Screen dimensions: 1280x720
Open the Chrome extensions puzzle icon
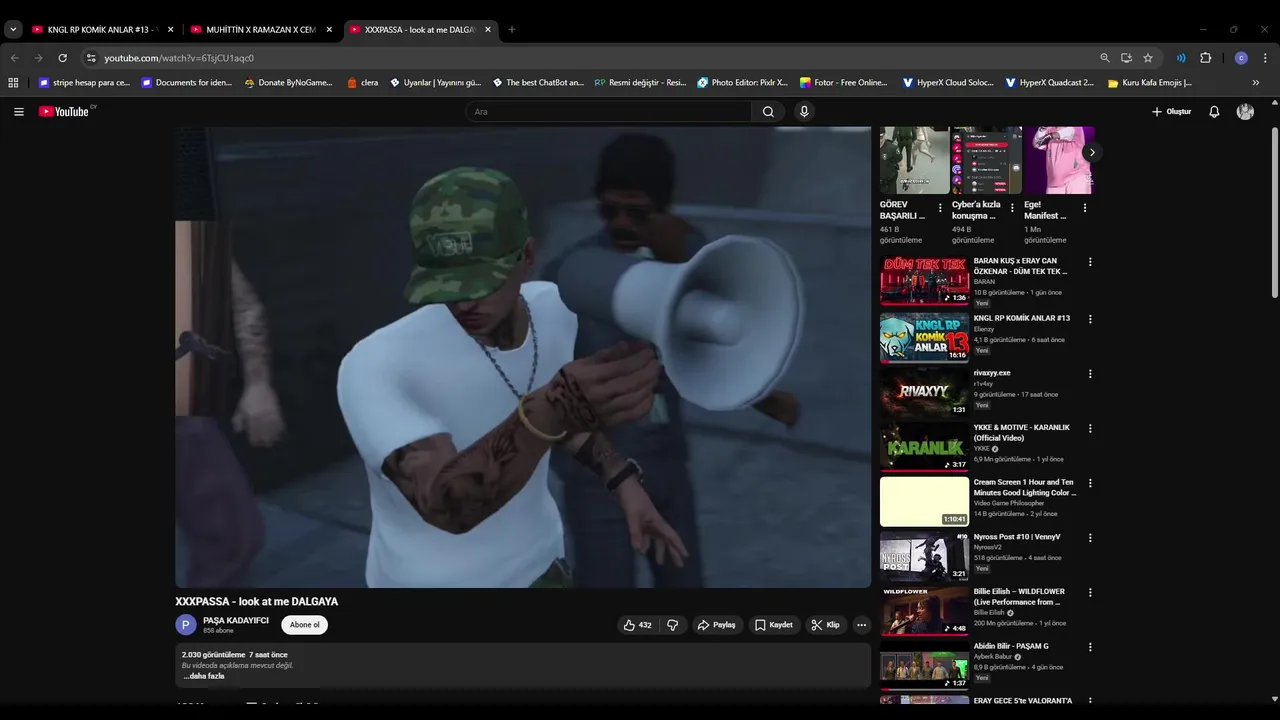(x=1205, y=58)
